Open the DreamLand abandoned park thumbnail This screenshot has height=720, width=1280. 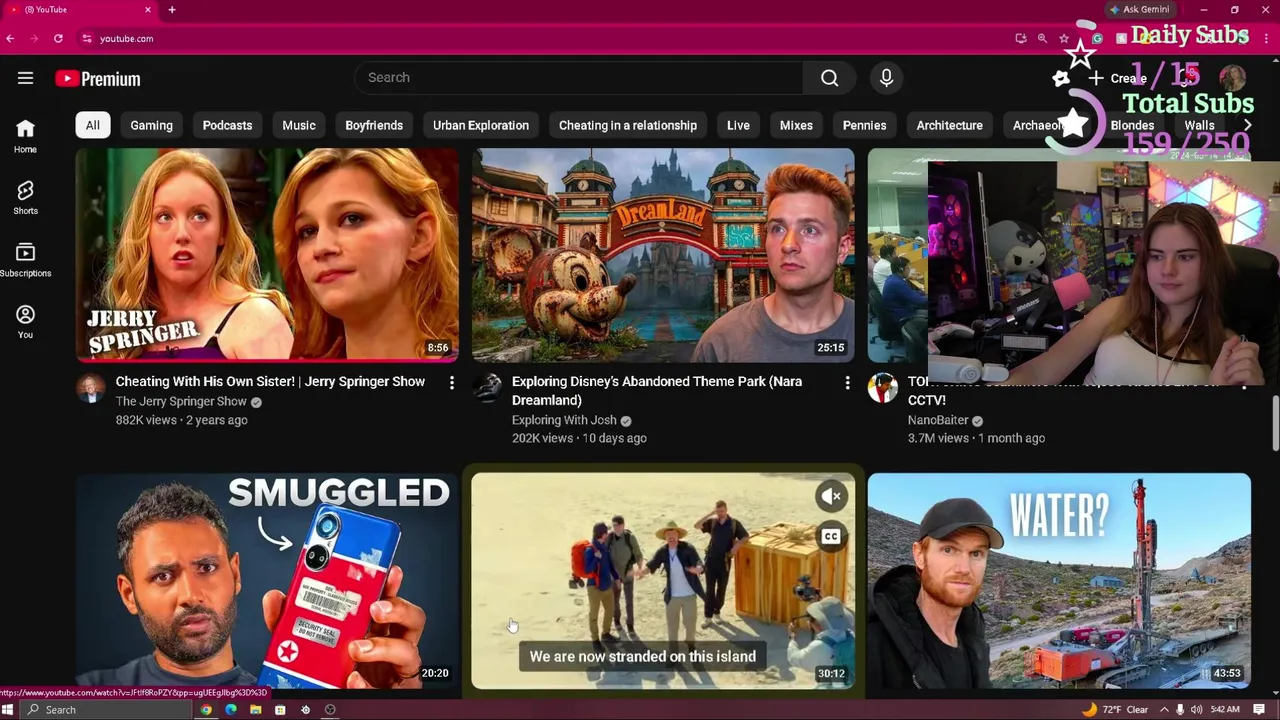pyautogui.click(x=663, y=255)
